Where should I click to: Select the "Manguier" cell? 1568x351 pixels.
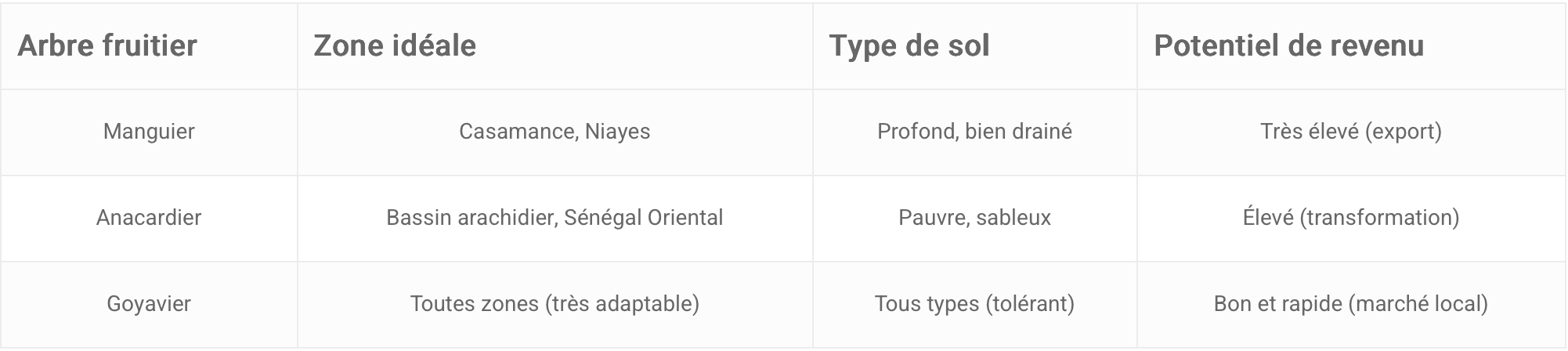pyautogui.click(x=149, y=132)
